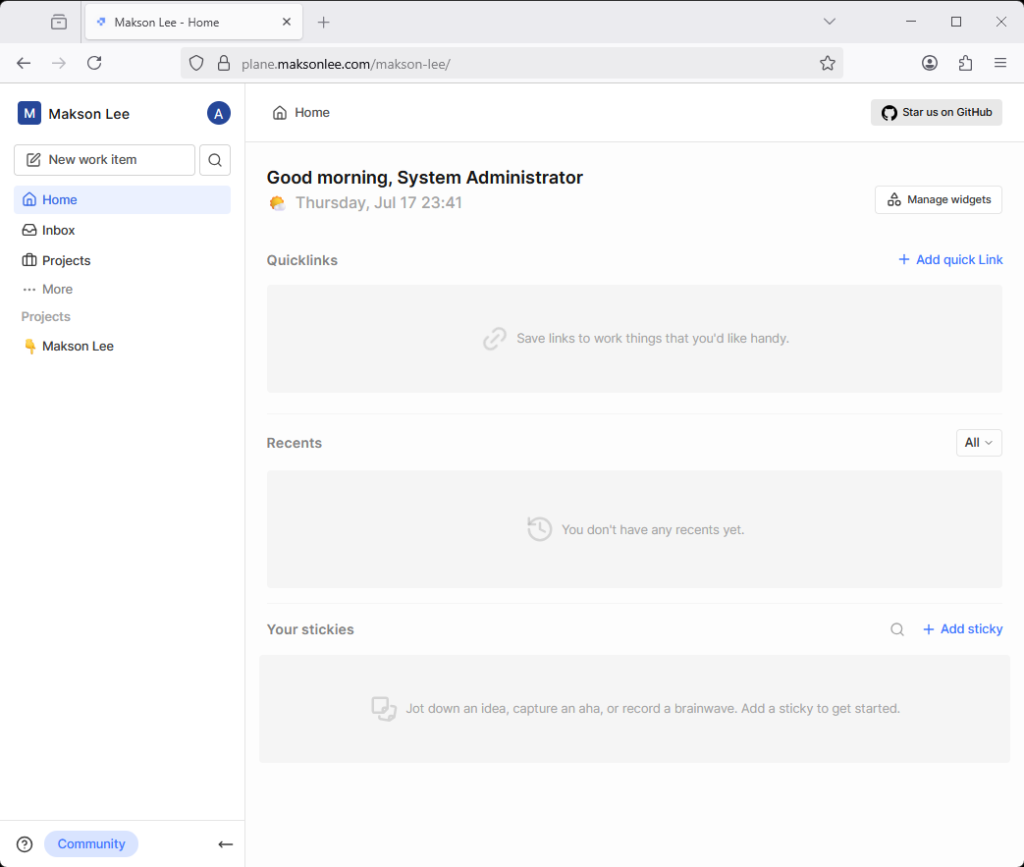Go back with browser back arrow

coord(24,63)
